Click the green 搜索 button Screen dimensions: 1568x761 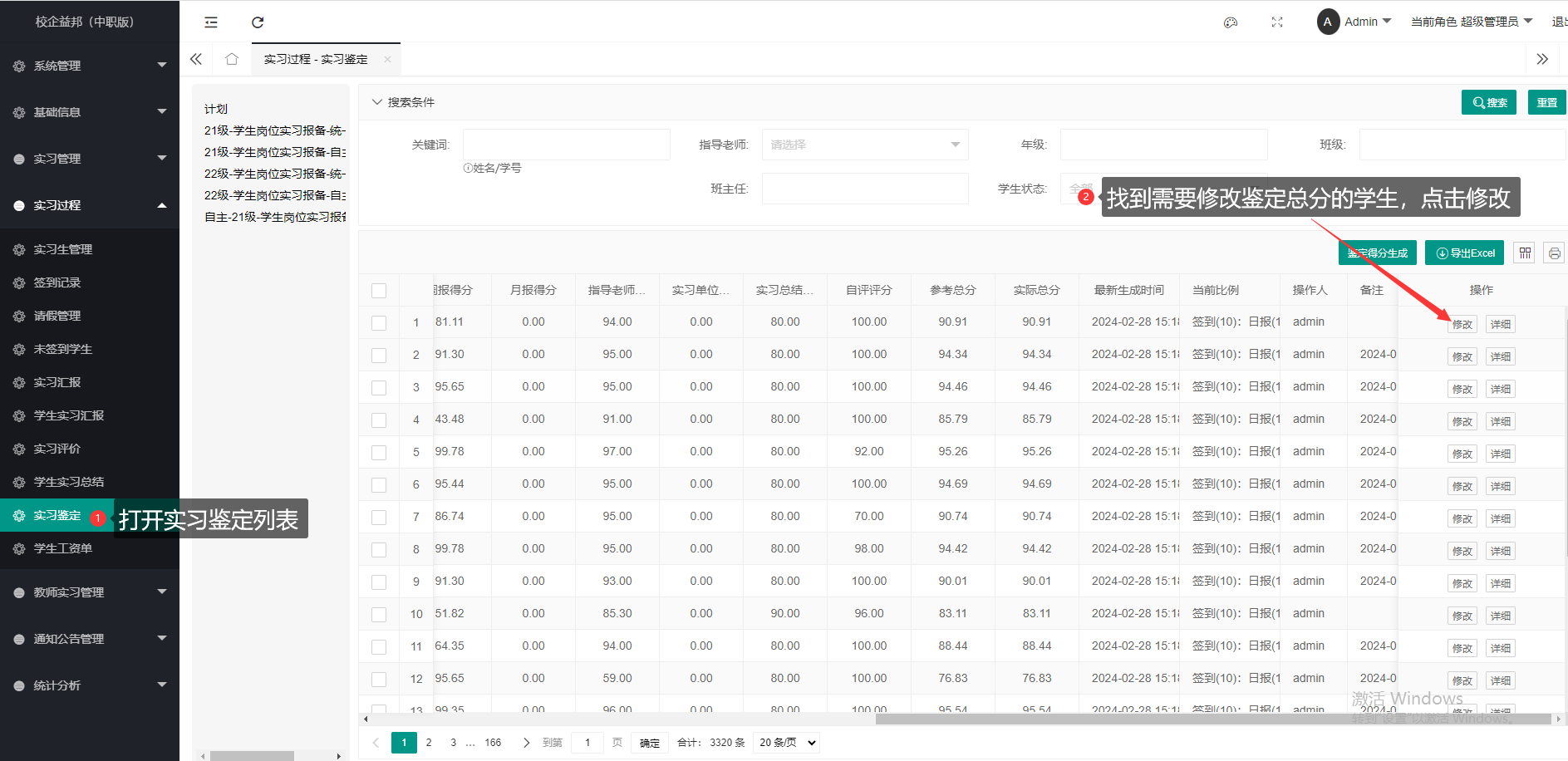[x=1488, y=102]
